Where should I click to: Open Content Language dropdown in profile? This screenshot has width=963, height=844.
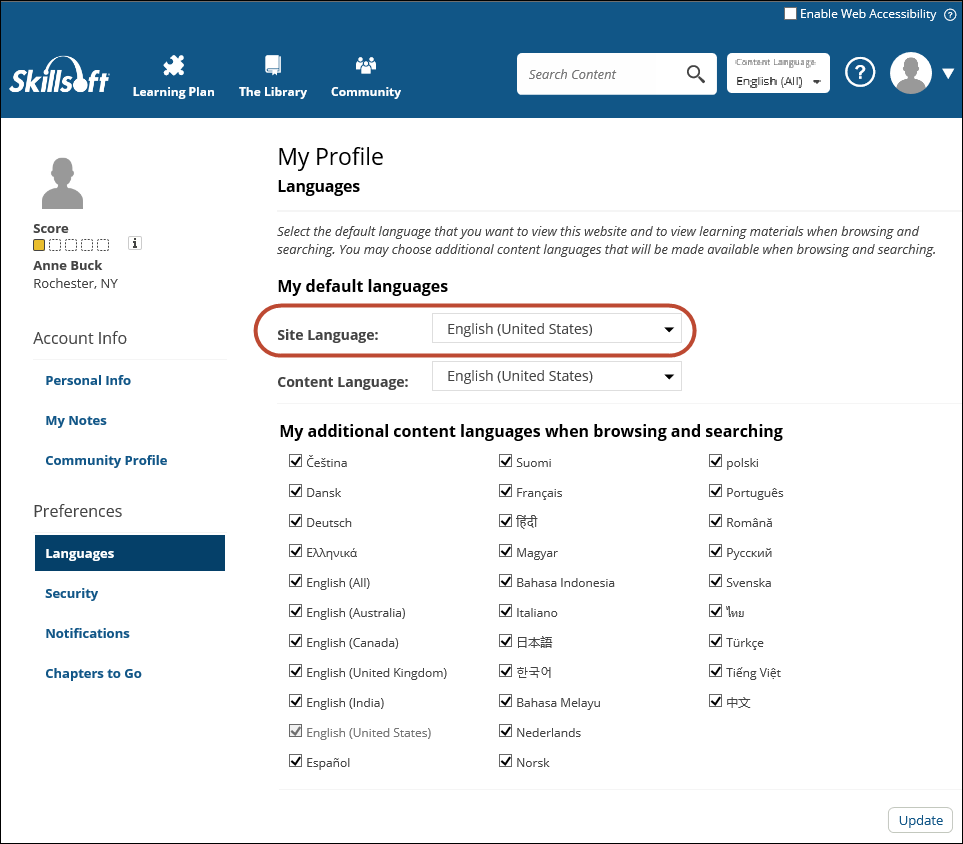557,376
